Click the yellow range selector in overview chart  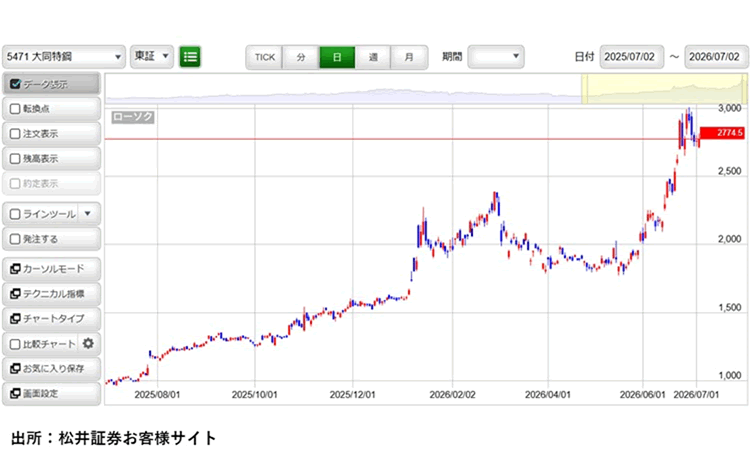click(x=664, y=89)
